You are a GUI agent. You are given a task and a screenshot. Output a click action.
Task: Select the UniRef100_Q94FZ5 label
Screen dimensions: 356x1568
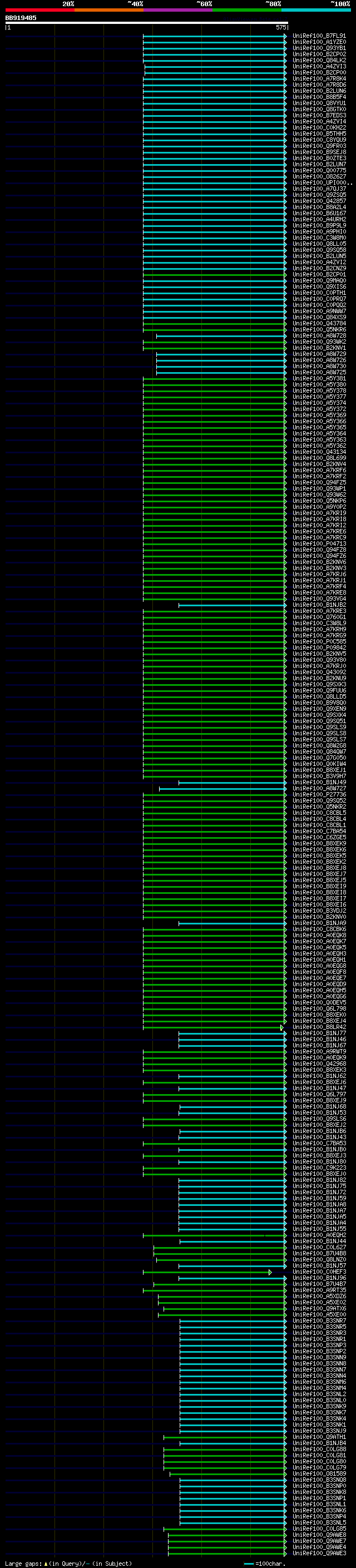319,483
